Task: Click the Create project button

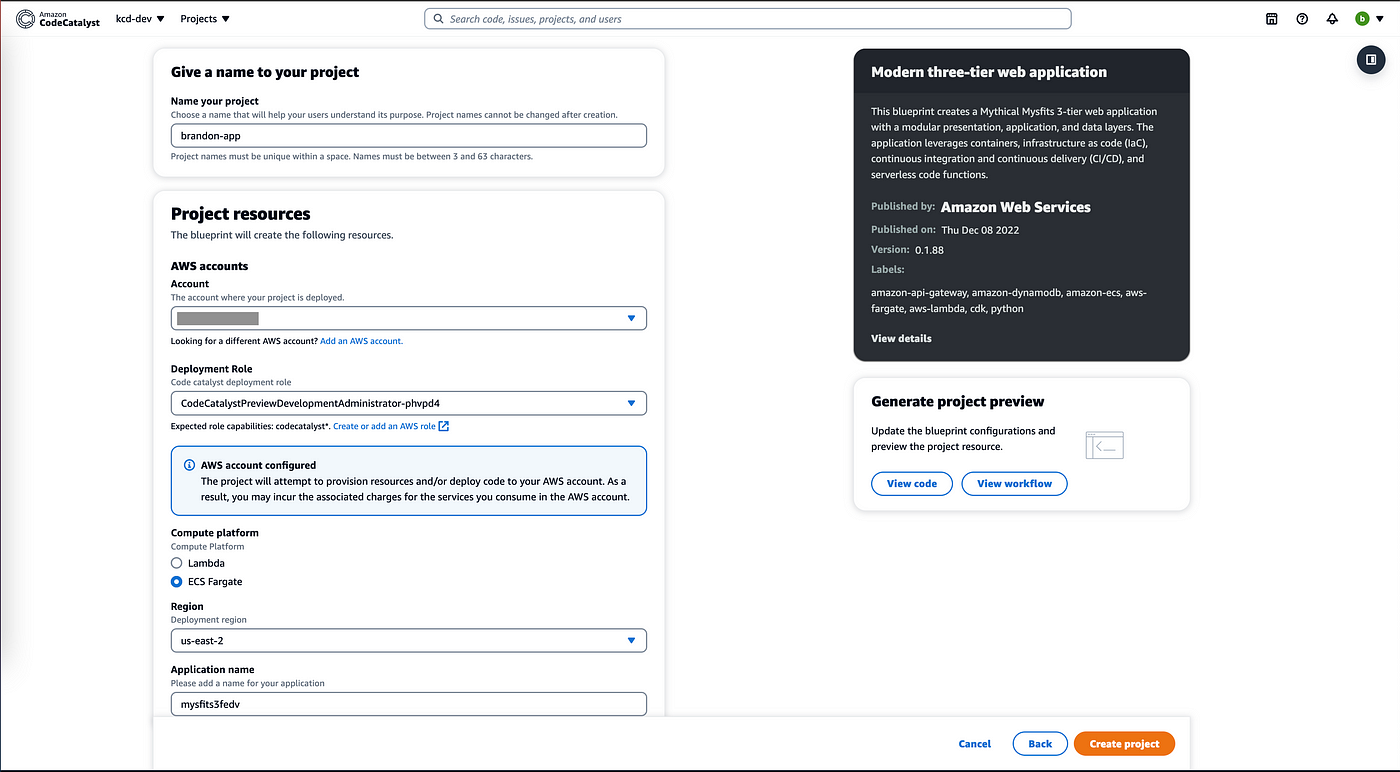Action: click(1124, 744)
